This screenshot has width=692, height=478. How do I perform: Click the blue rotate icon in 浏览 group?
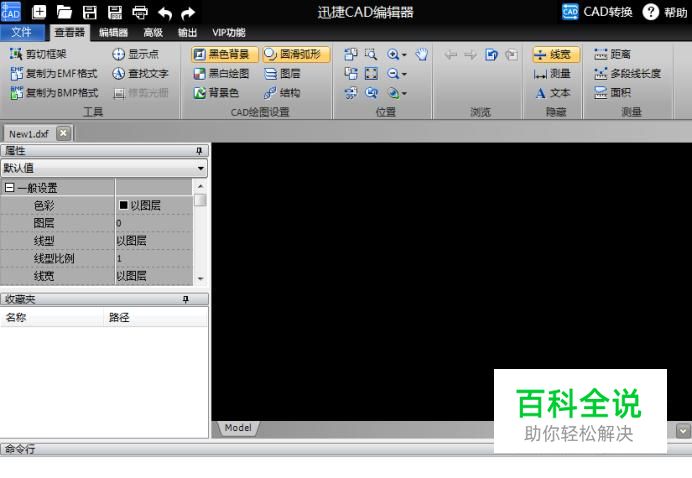(x=491, y=54)
